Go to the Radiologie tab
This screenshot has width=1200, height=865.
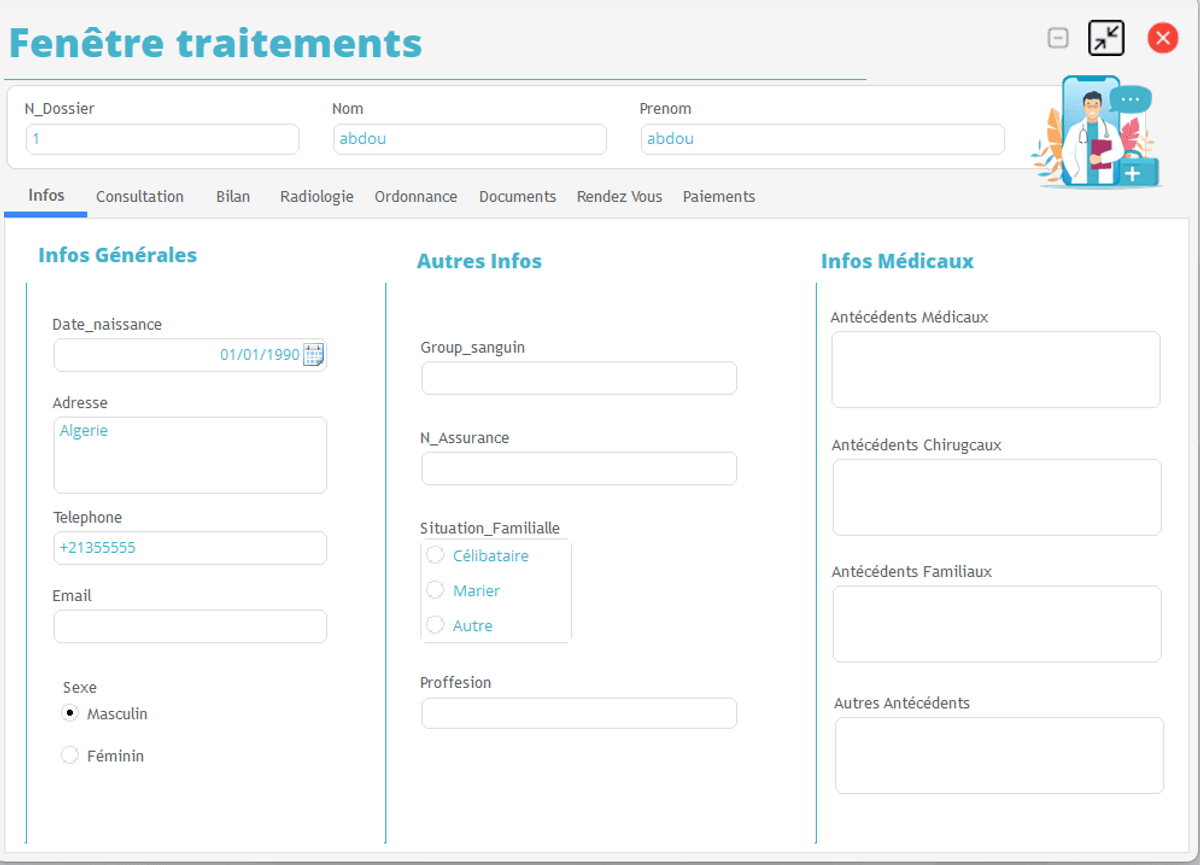point(316,197)
